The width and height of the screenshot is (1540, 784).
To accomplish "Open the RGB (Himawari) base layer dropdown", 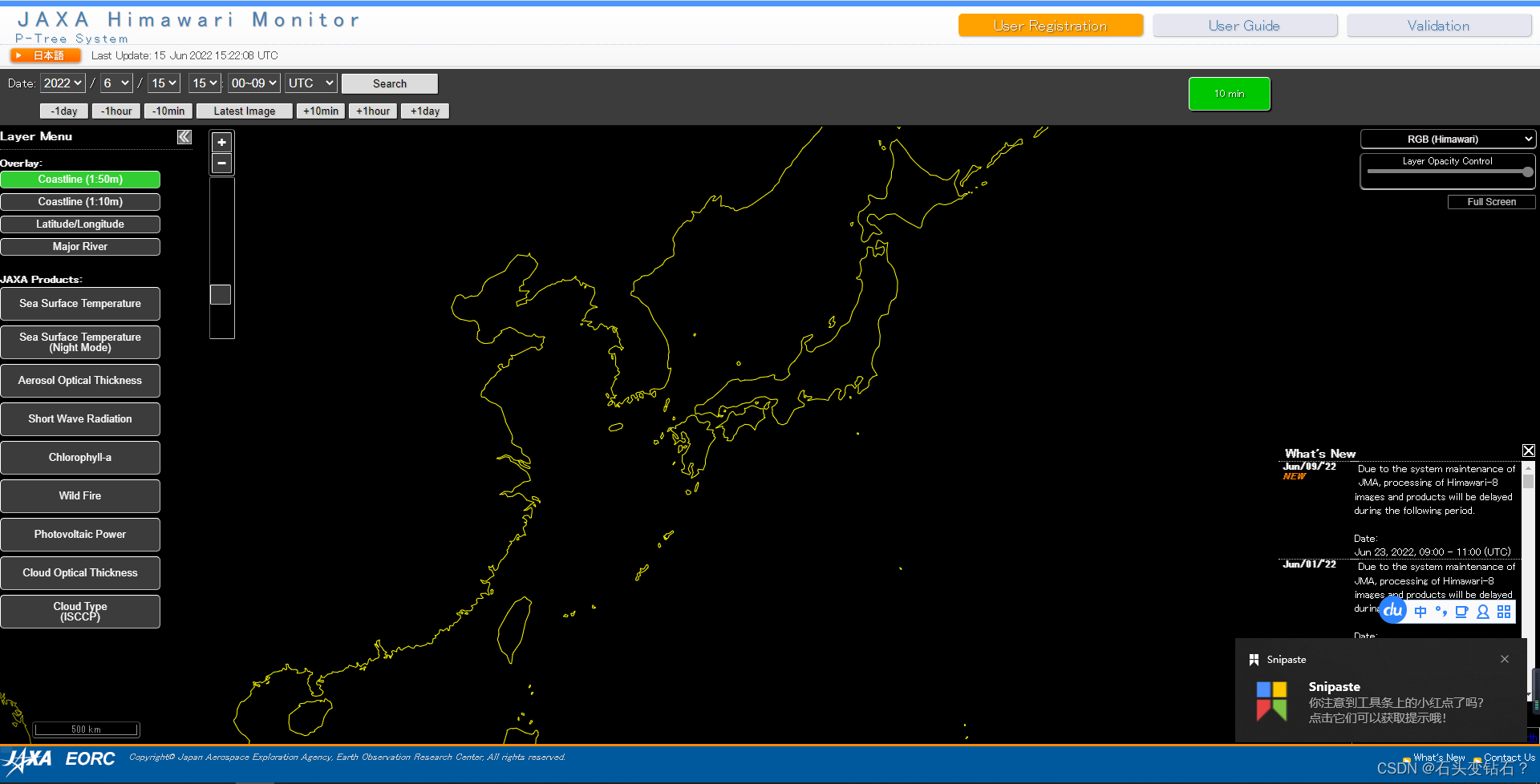I will [1448, 139].
